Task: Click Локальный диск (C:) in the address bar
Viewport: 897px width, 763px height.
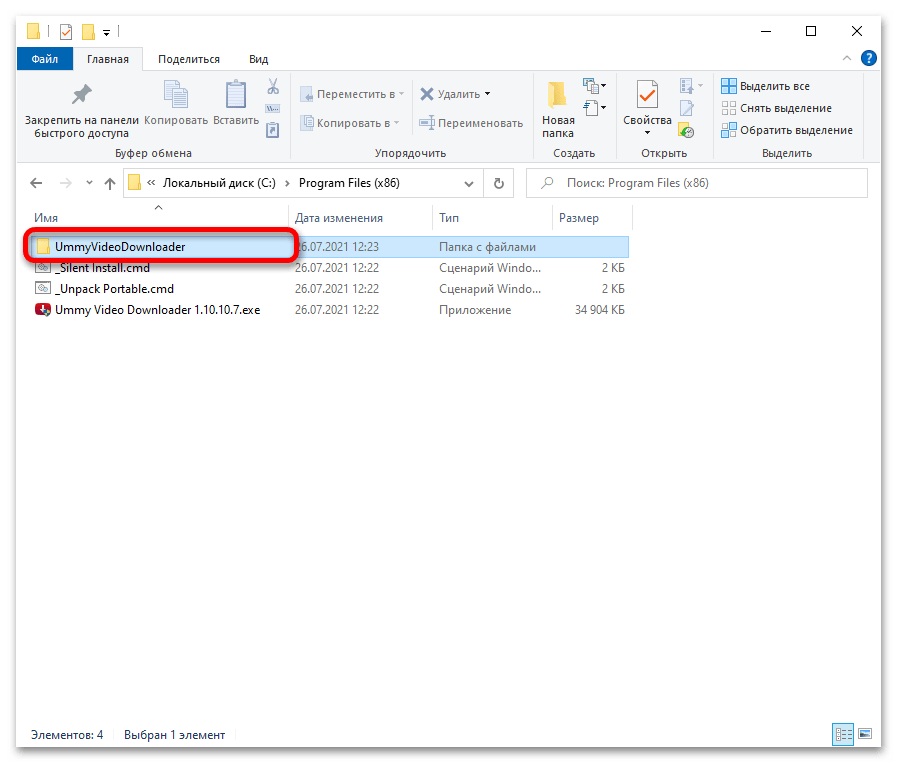Action: pyautogui.click(x=219, y=183)
